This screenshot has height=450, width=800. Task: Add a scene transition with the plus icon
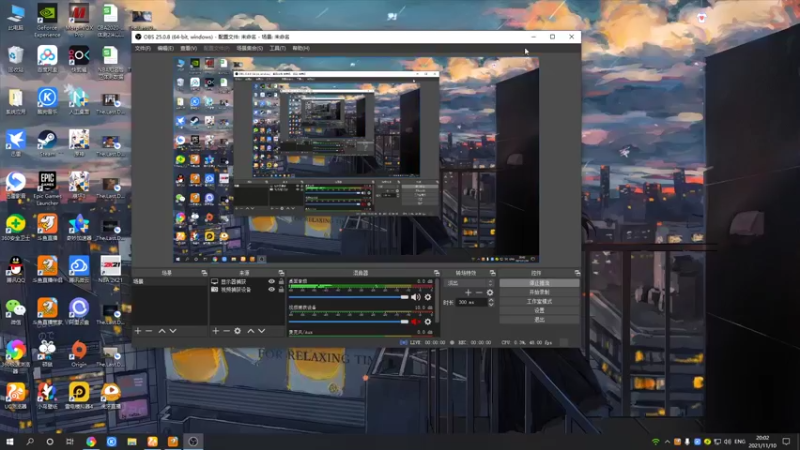[x=468, y=293]
